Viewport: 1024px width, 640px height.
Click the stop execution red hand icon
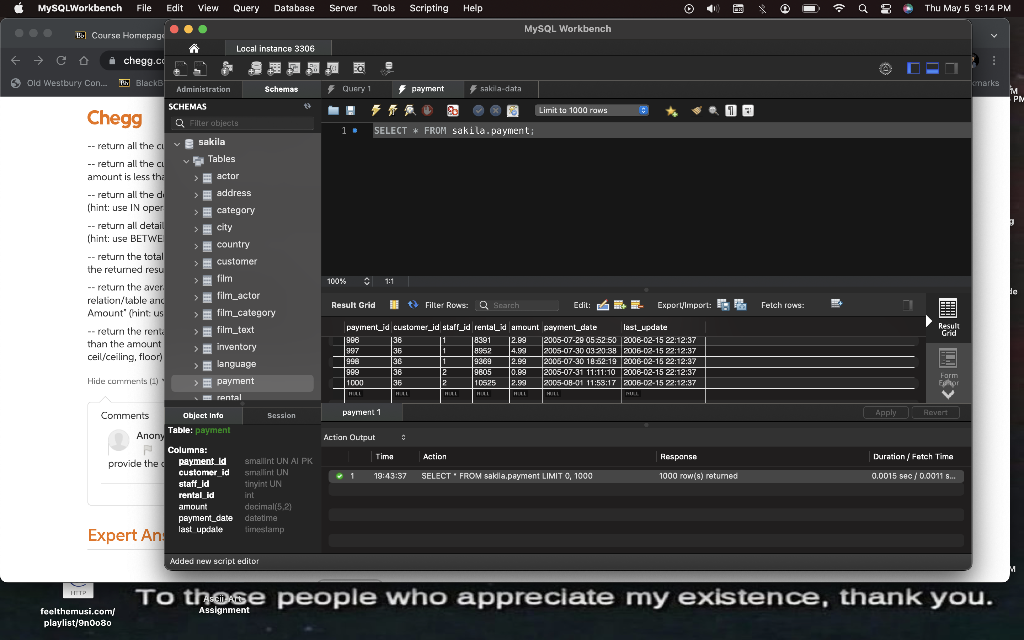click(427, 111)
